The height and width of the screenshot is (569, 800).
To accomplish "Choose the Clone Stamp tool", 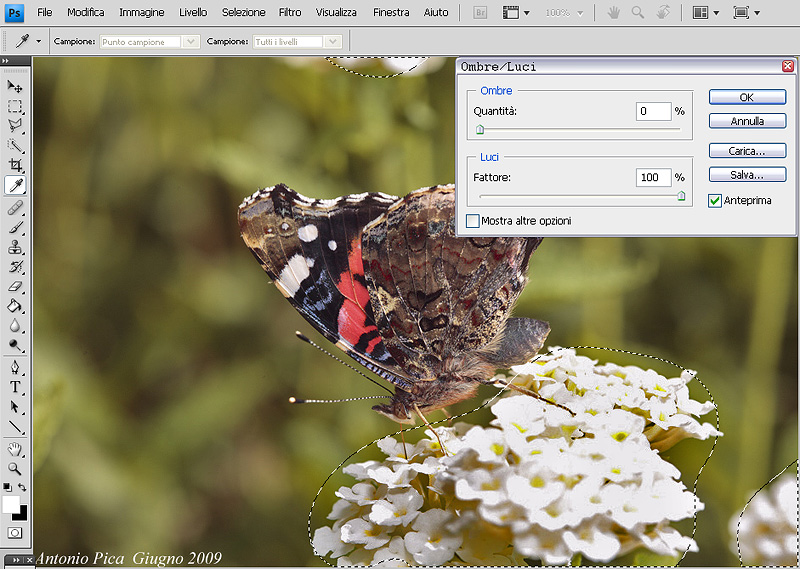I will click(x=15, y=247).
